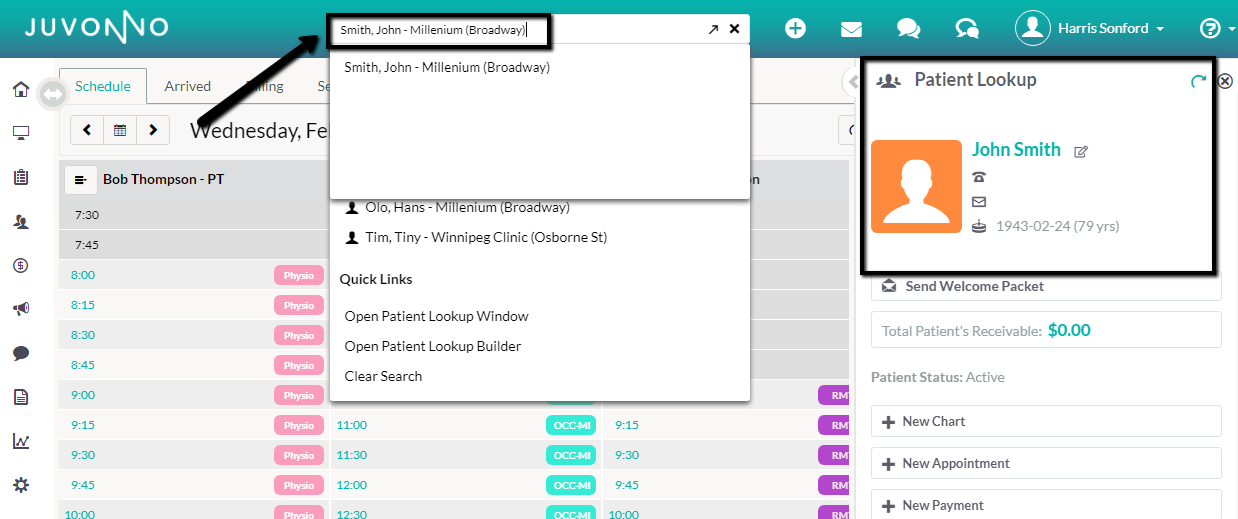Click the New Payment button

coord(1046,505)
